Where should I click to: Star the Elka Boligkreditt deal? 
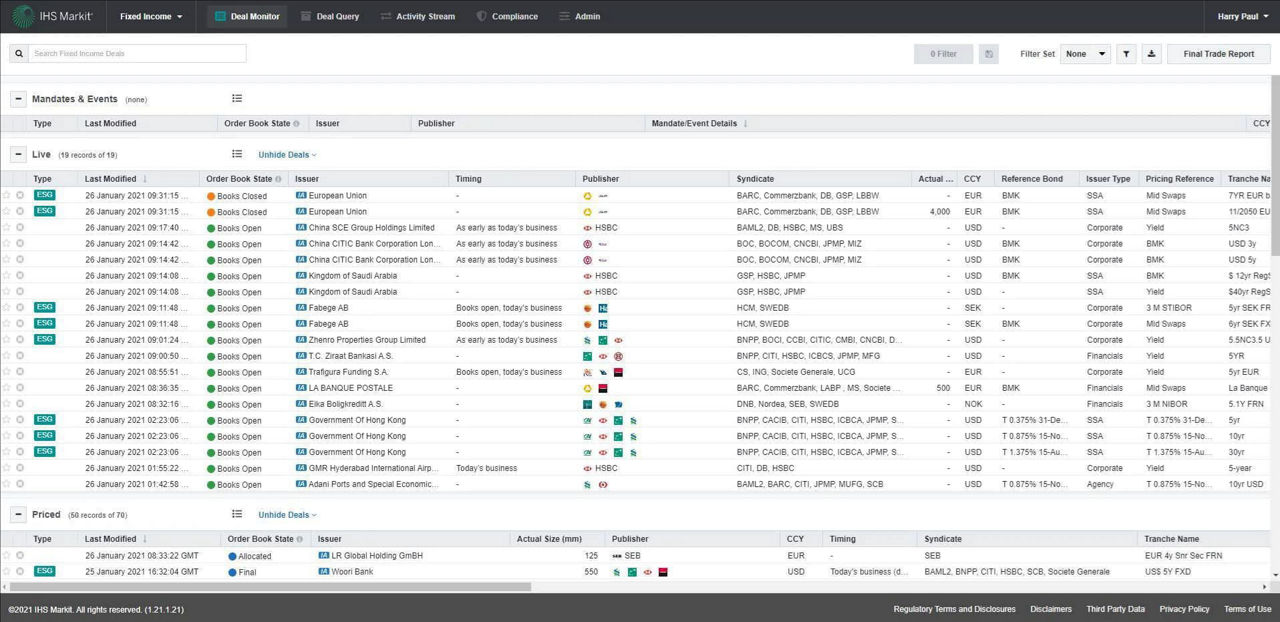[x=7, y=404]
